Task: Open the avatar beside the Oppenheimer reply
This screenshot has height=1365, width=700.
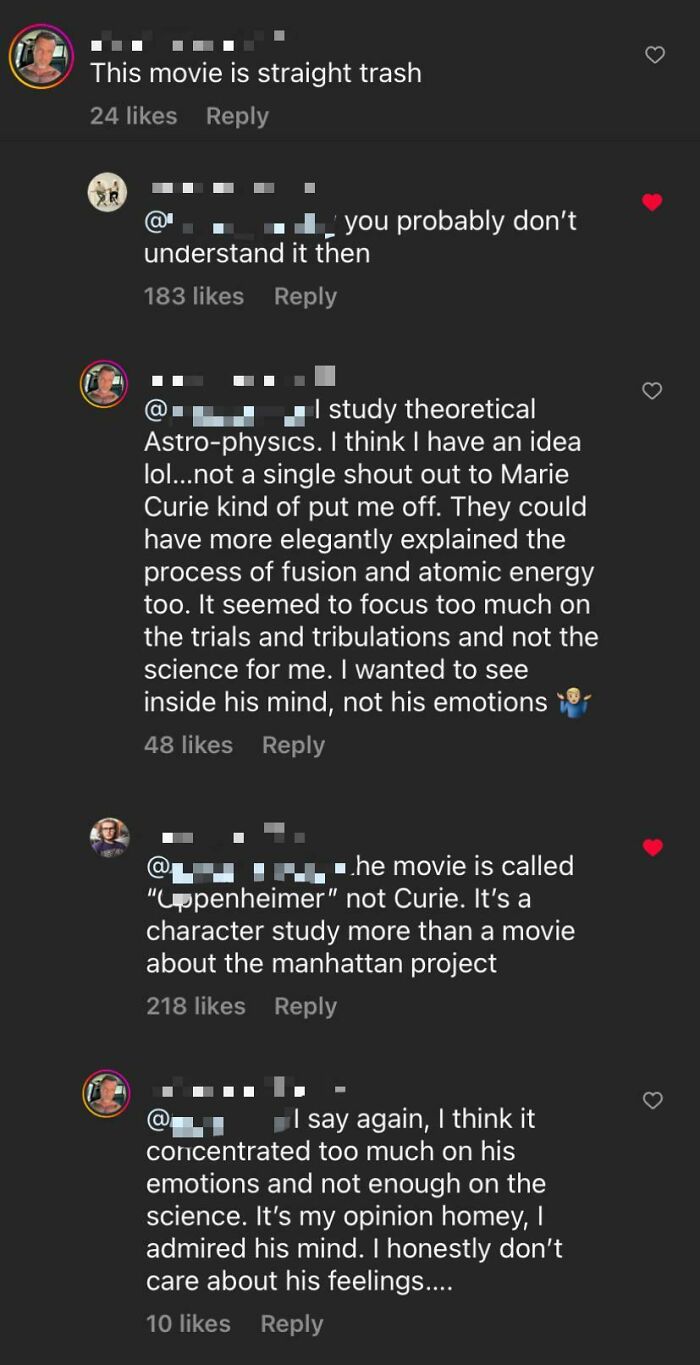Action: click(106, 837)
